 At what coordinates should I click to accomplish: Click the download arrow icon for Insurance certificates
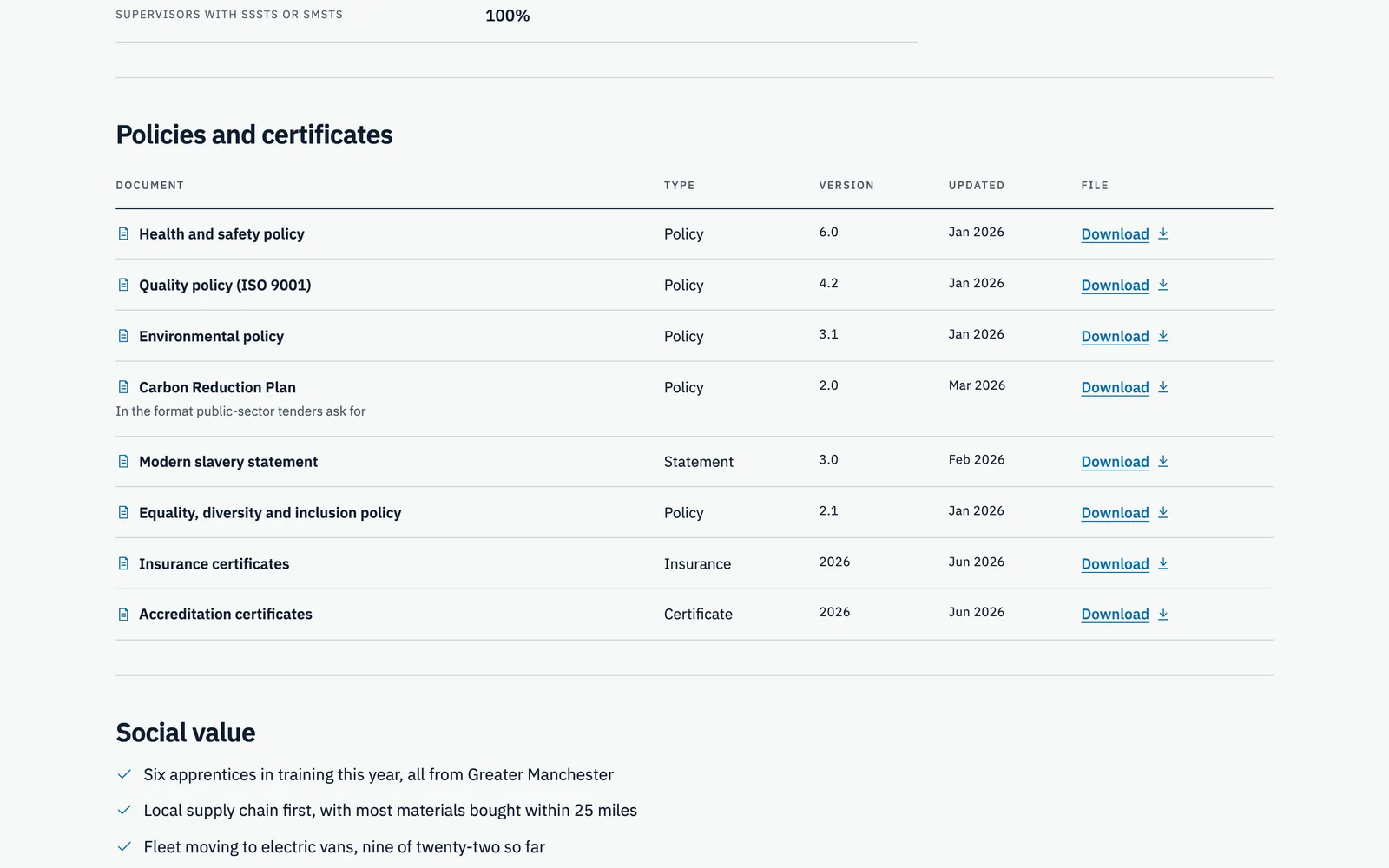tap(1163, 563)
